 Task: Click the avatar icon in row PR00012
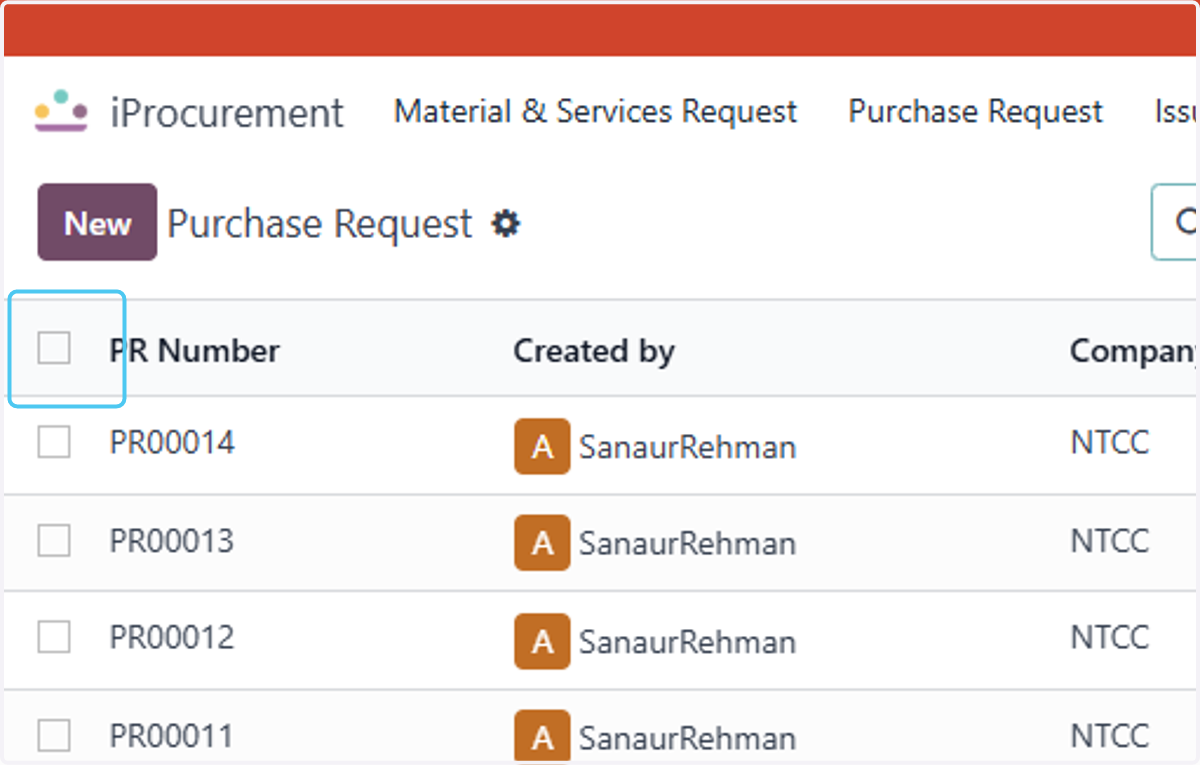(542, 641)
